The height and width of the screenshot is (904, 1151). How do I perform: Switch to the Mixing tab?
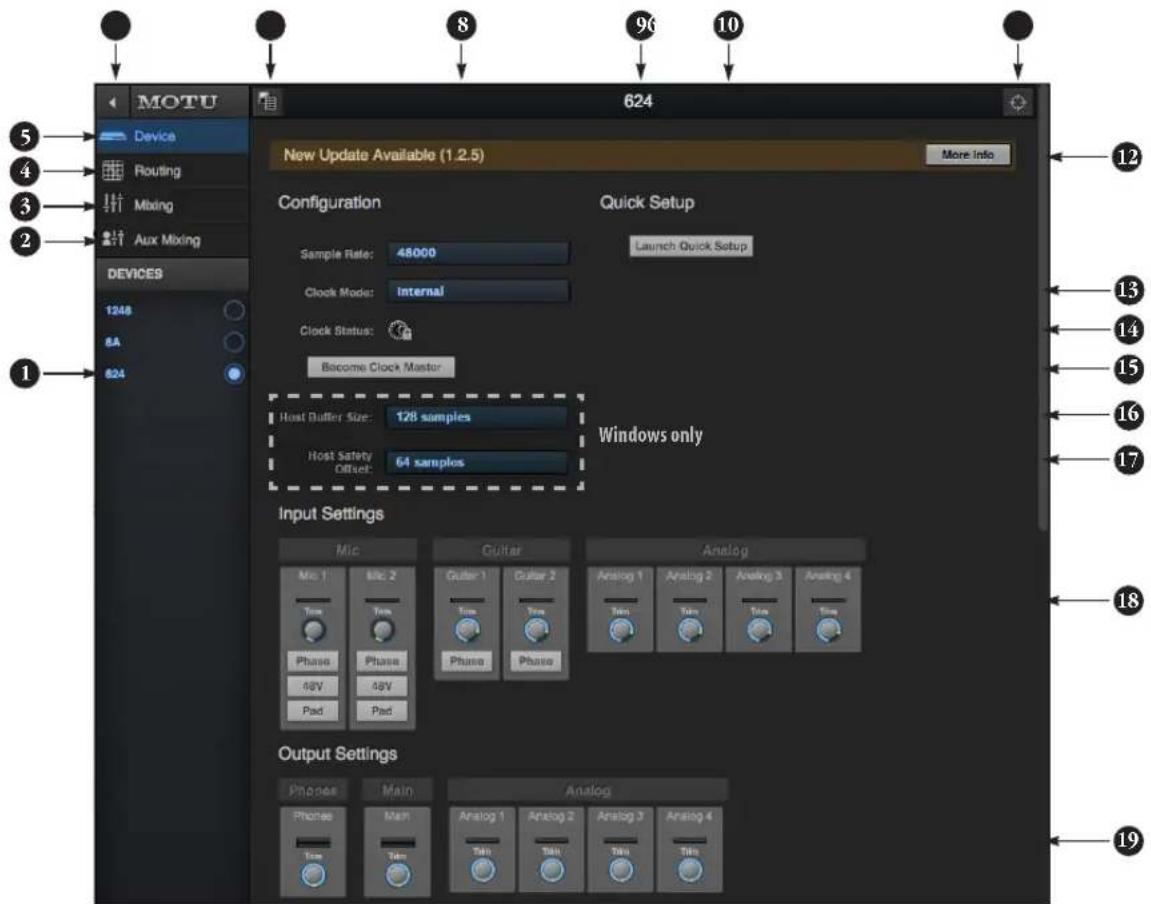pos(172,205)
